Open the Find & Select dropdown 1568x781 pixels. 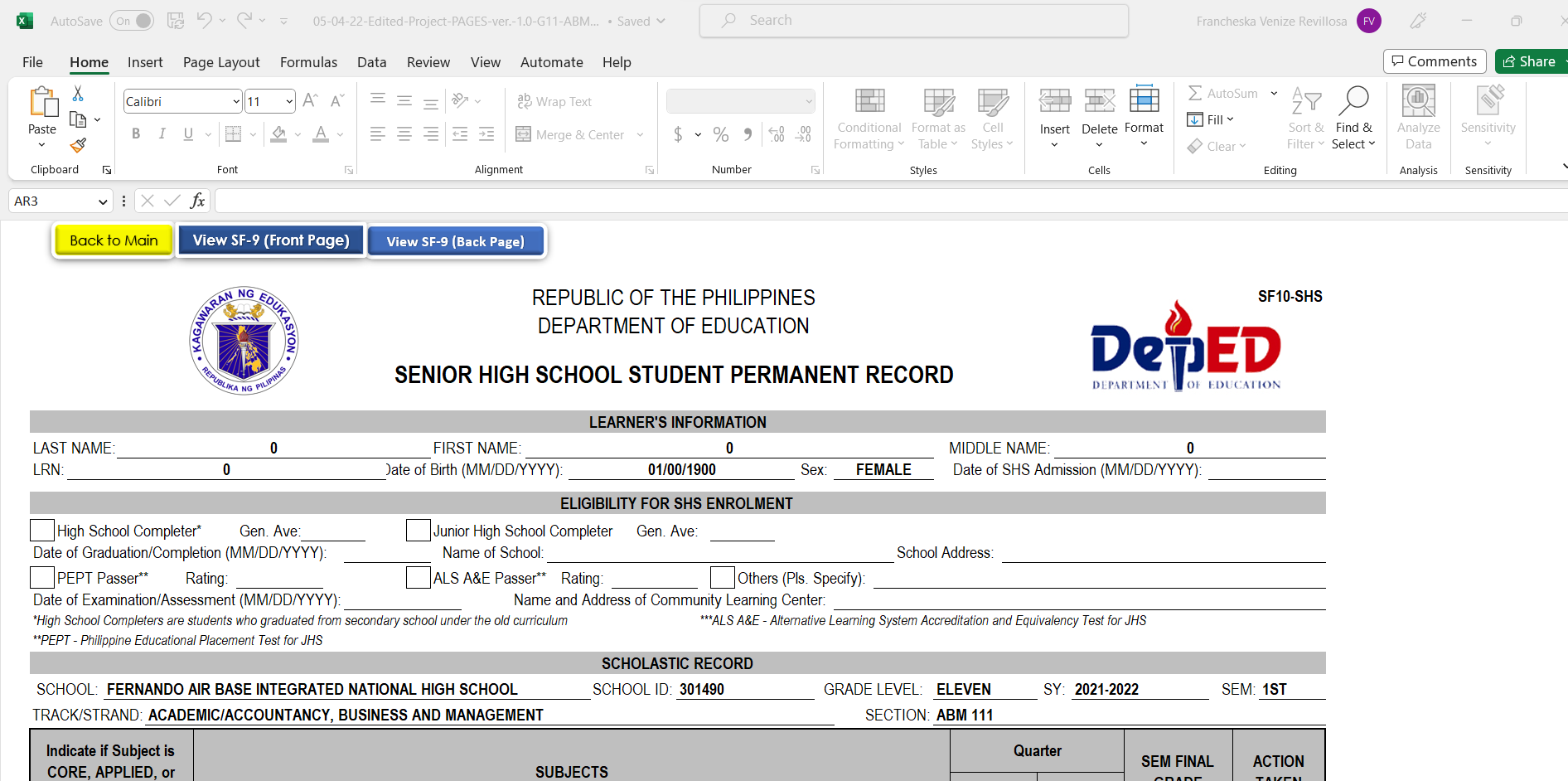point(1353,119)
